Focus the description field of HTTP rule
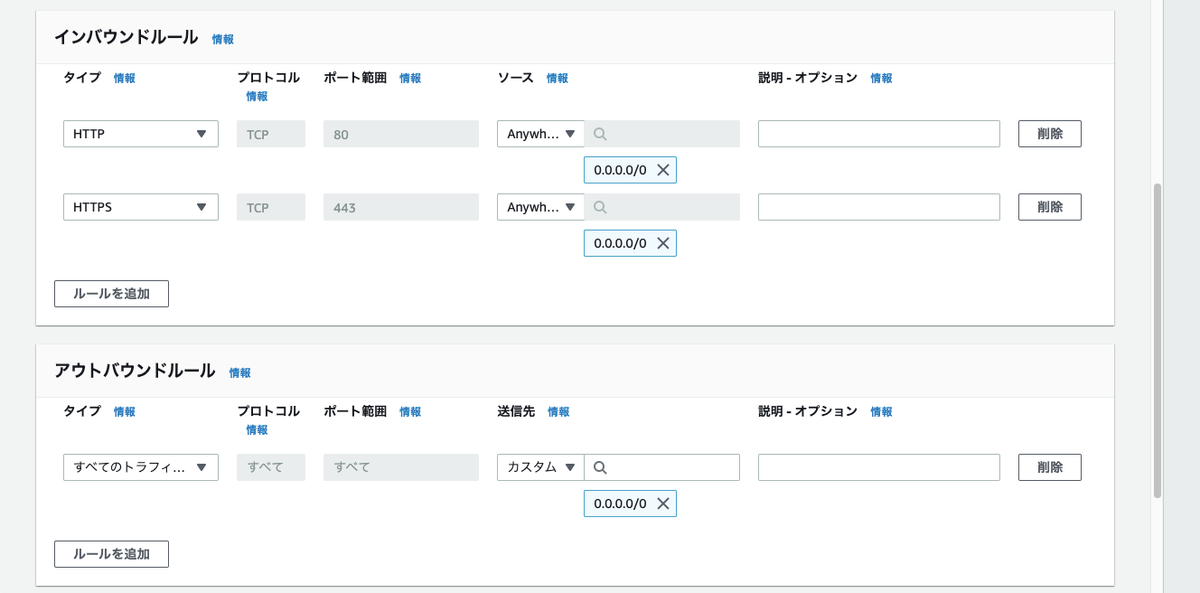The width and height of the screenshot is (1200, 593). pos(879,134)
